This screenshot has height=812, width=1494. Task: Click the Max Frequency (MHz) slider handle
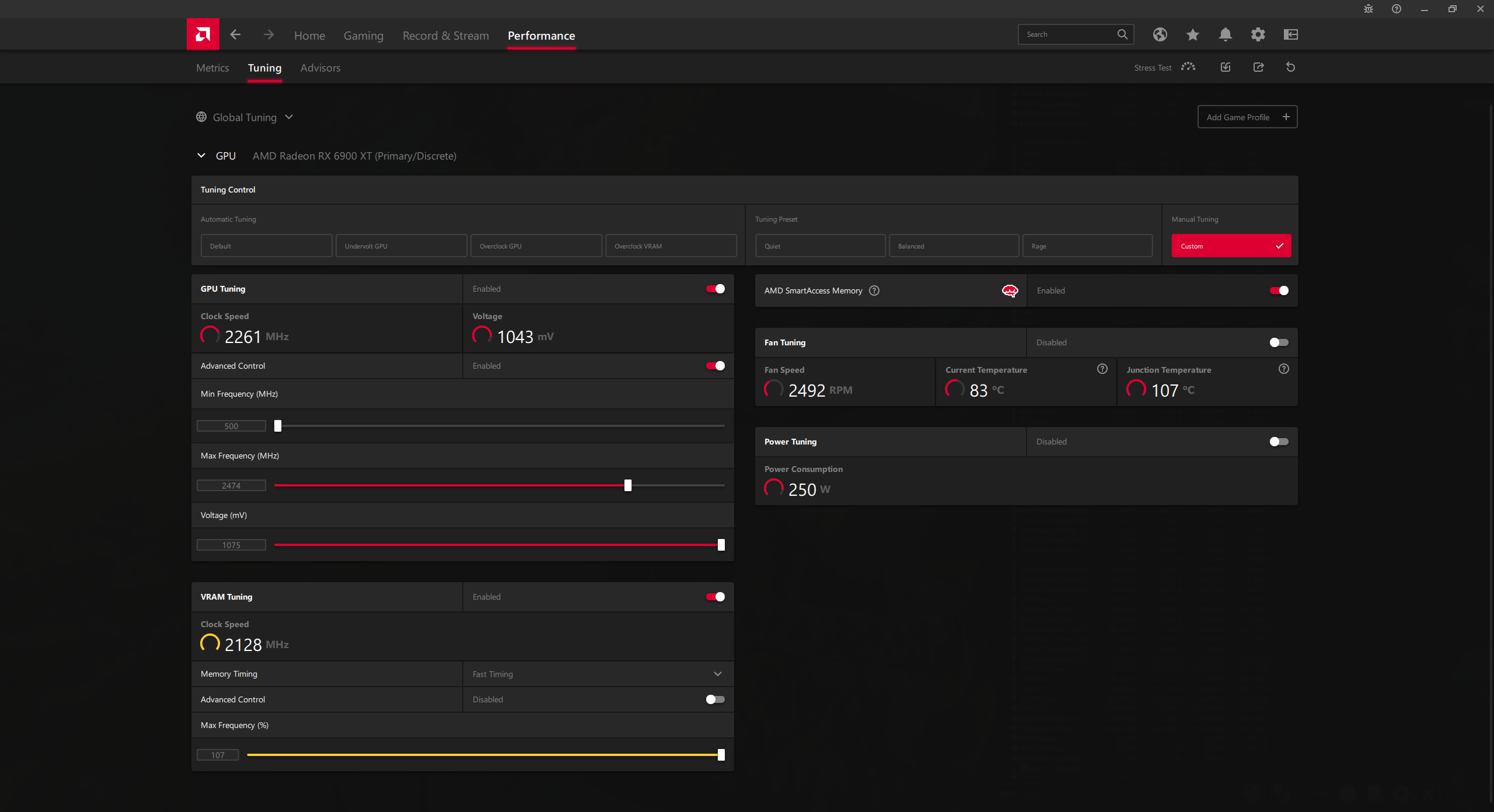pyautogui.click(x=627, y=485)
